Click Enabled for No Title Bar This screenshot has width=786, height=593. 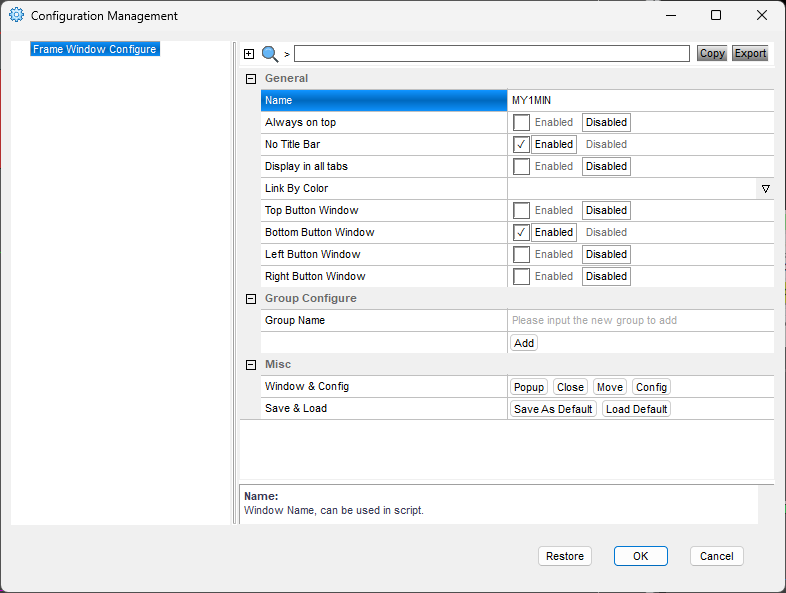click(553, 144)
